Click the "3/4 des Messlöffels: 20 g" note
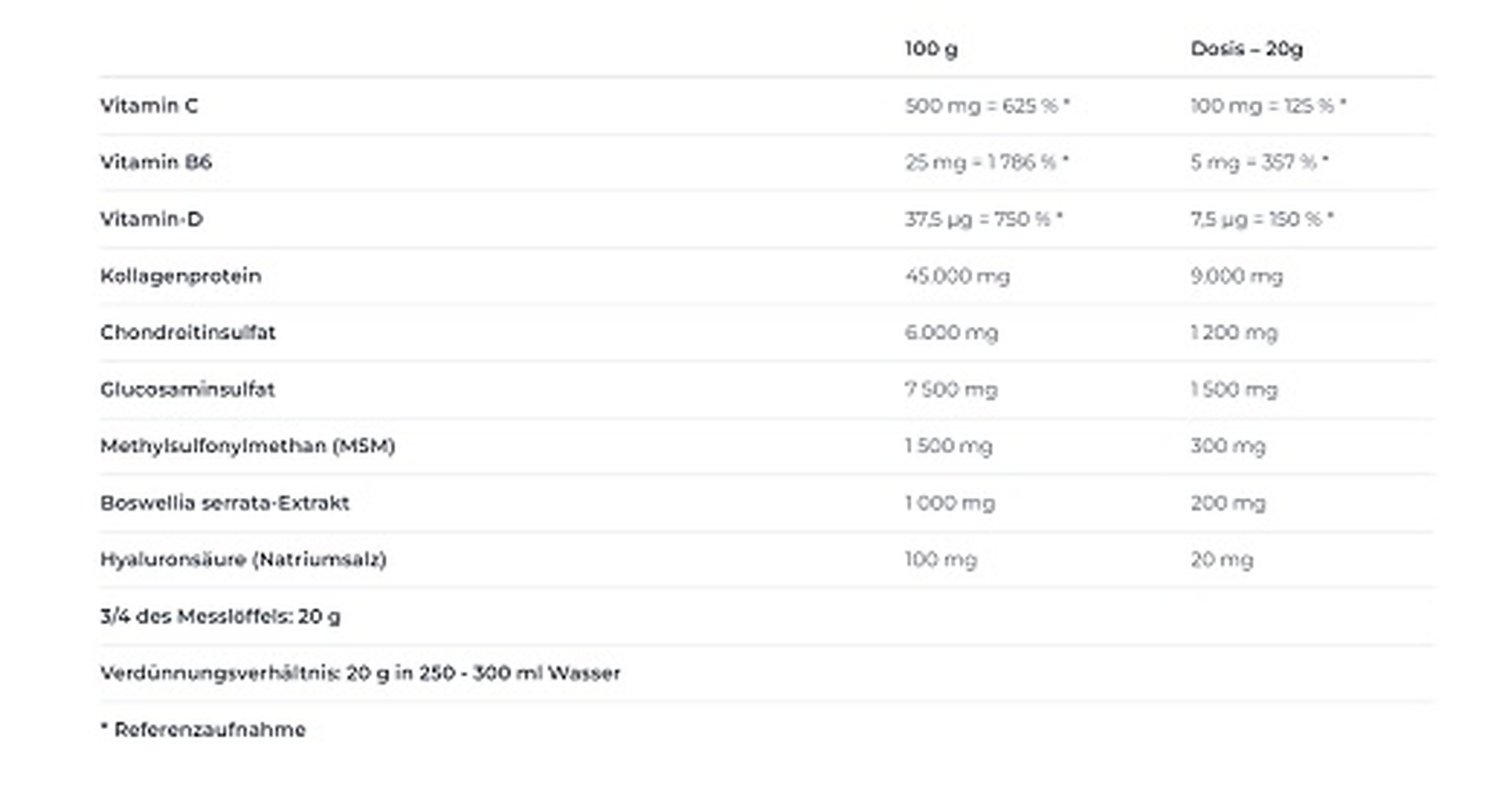 pos(220,616)
